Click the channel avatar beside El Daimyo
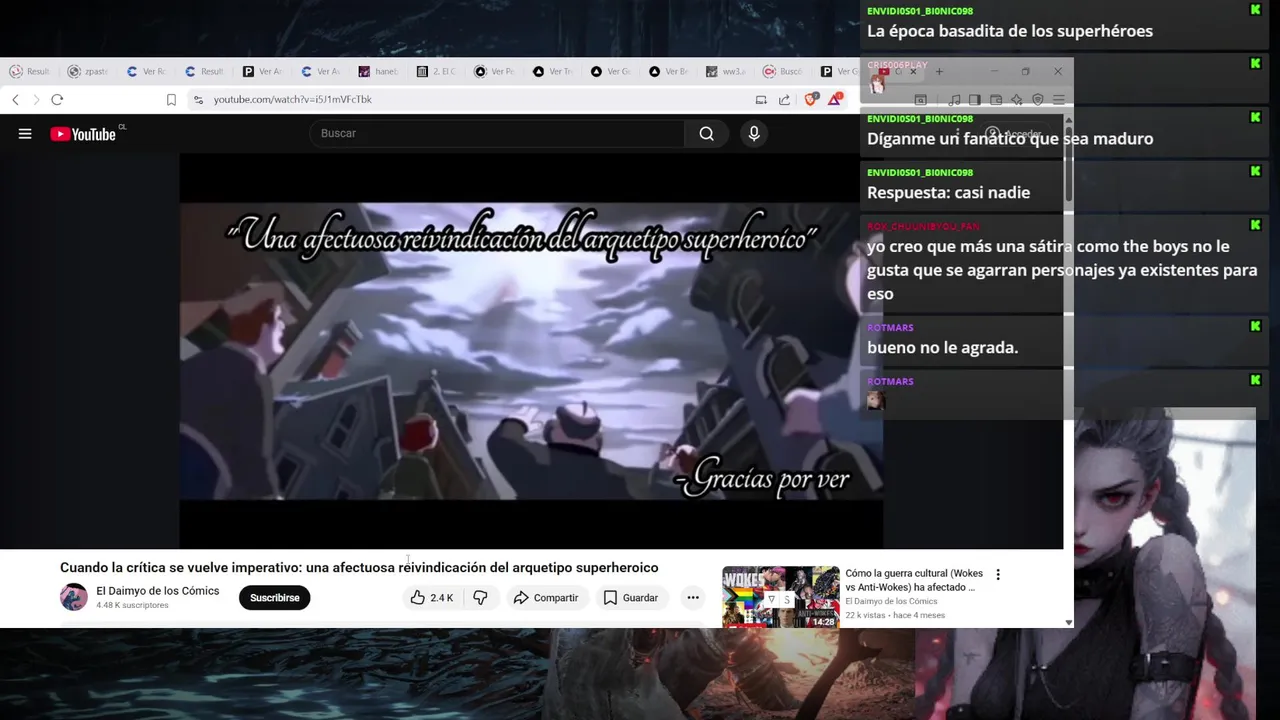The image size is (1280, 720). point(74,597)
